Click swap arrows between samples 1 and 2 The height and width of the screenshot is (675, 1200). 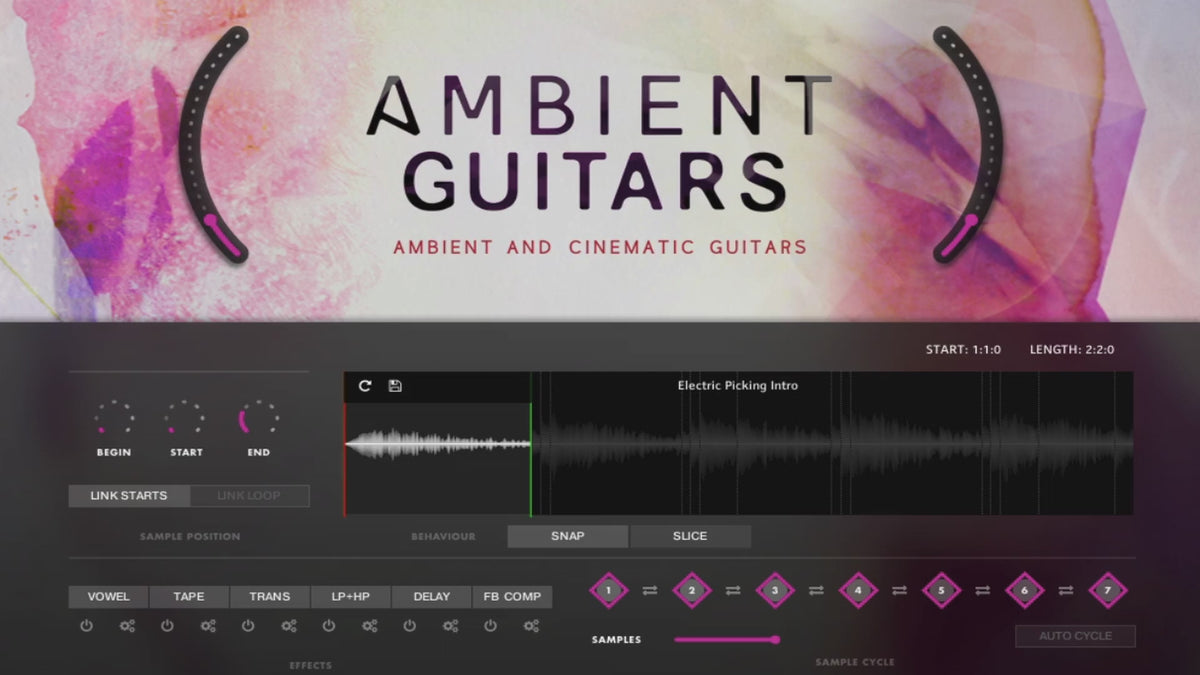pos(650,590)
